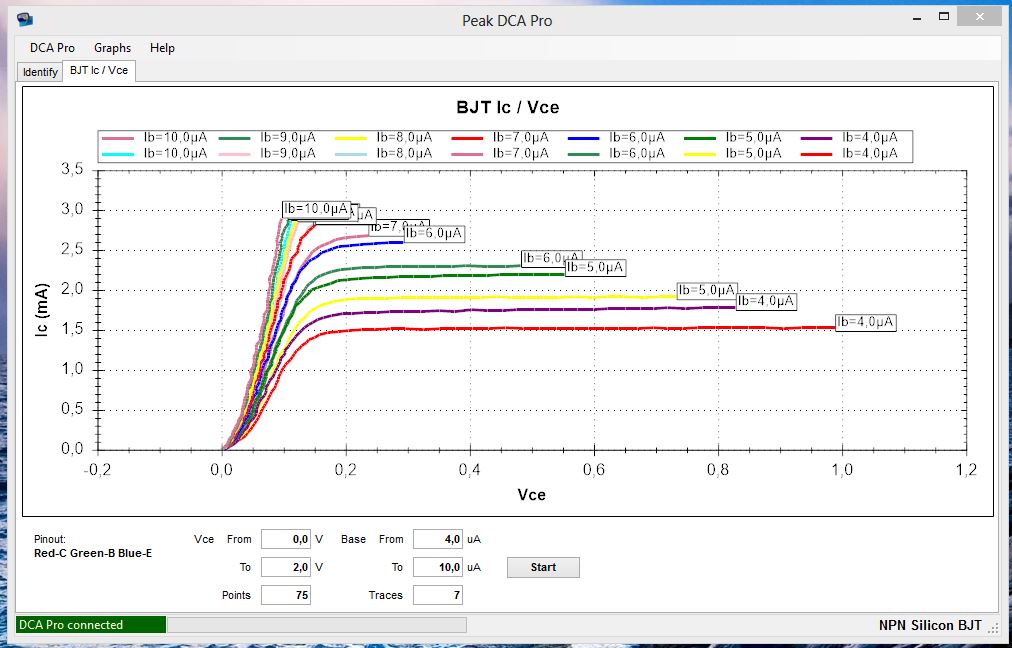Viewport: 1012px width, 648px height.
Task: Click the Start button
Action: [543, 567]
